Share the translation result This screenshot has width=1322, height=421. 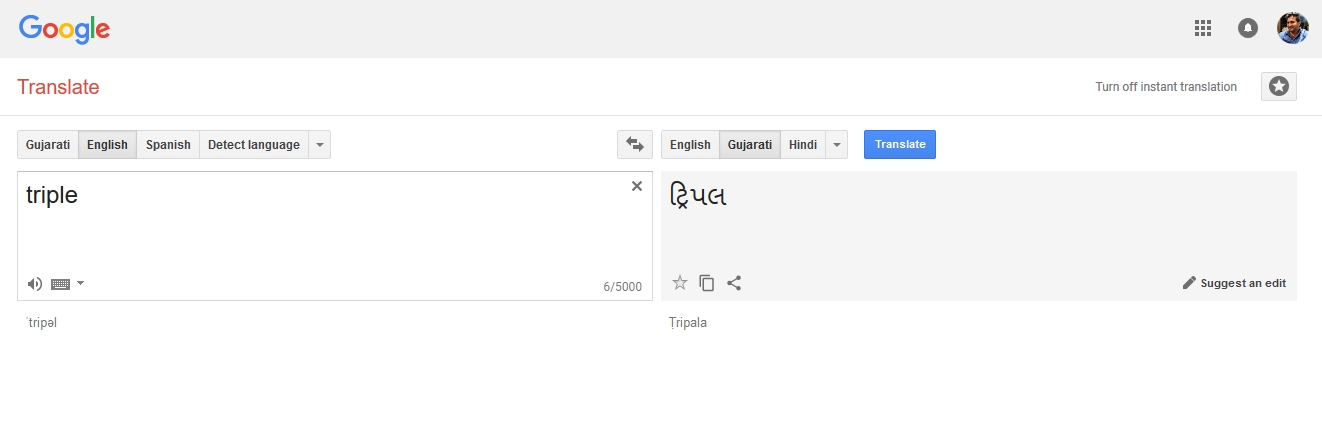(734, 283)
